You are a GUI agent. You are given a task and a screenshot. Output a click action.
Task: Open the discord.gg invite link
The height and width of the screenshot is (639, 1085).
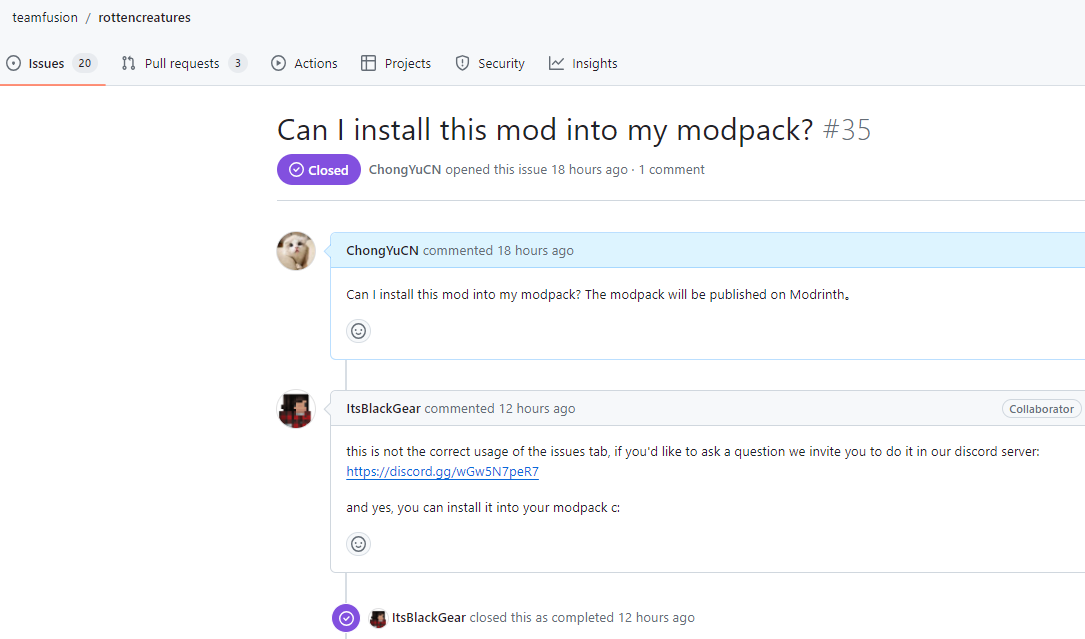click(442, 471)
